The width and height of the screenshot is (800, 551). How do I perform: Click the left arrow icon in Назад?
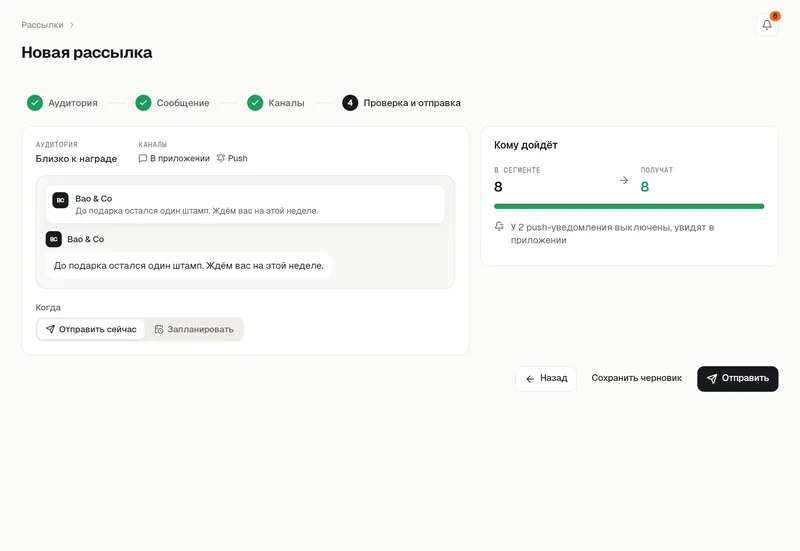pos(530,379)
